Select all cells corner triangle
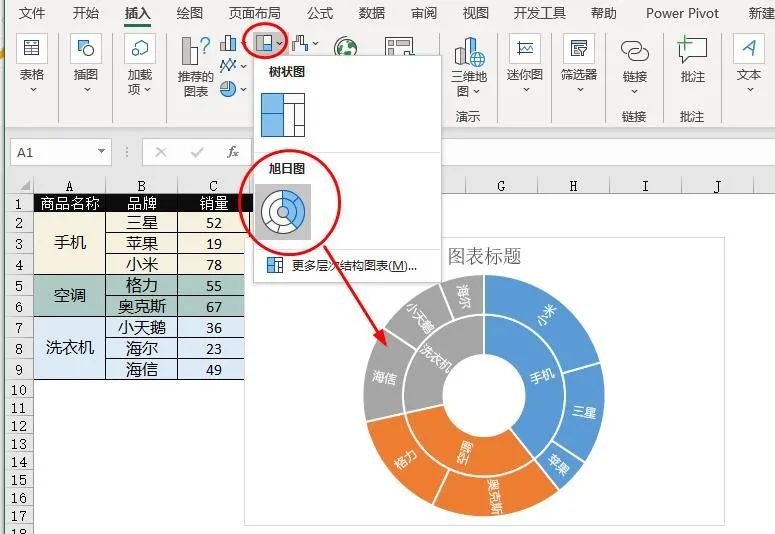Screen dimensions: 775x534 [24, 186]
